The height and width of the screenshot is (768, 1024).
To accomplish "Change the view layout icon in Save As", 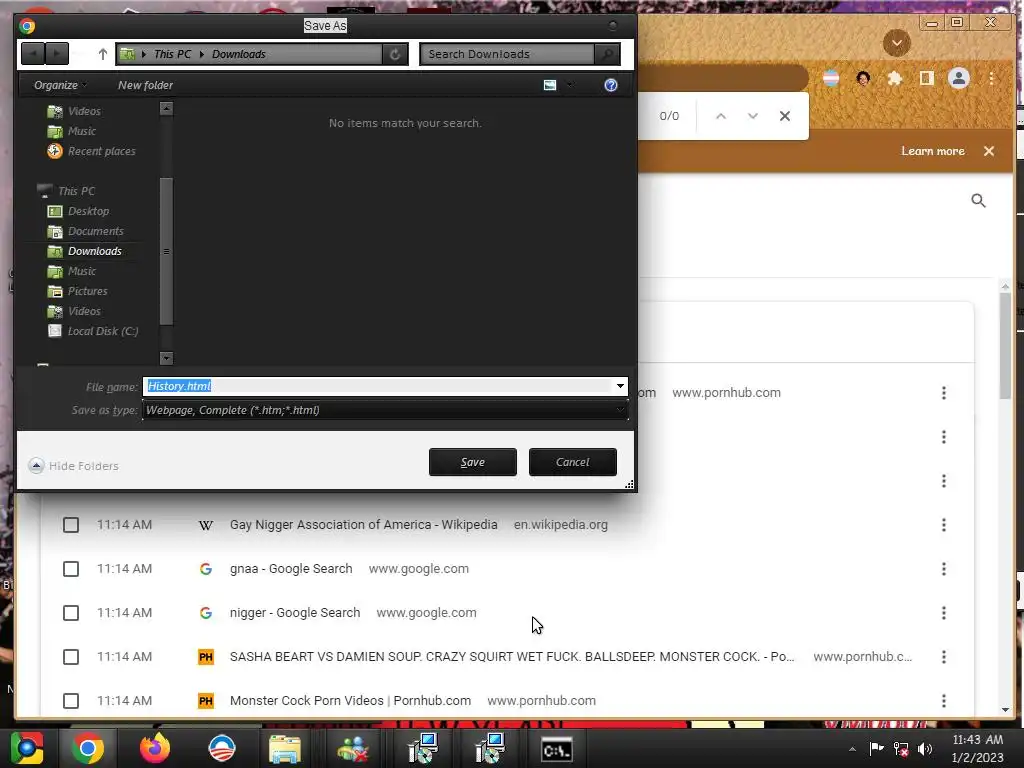I will [550, 85].
